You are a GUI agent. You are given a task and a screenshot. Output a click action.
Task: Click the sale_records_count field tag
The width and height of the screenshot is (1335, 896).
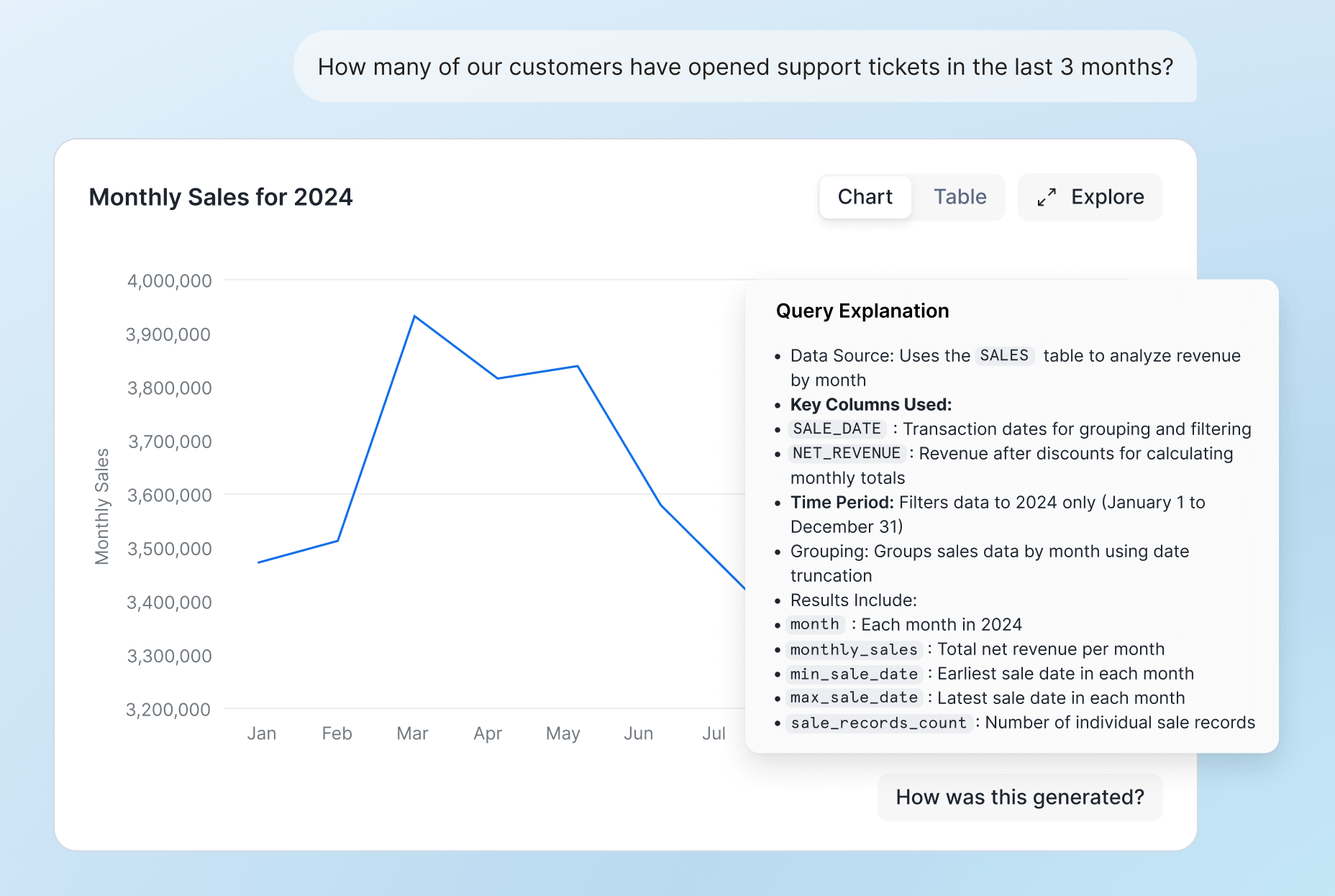click(x=878, y=723)
